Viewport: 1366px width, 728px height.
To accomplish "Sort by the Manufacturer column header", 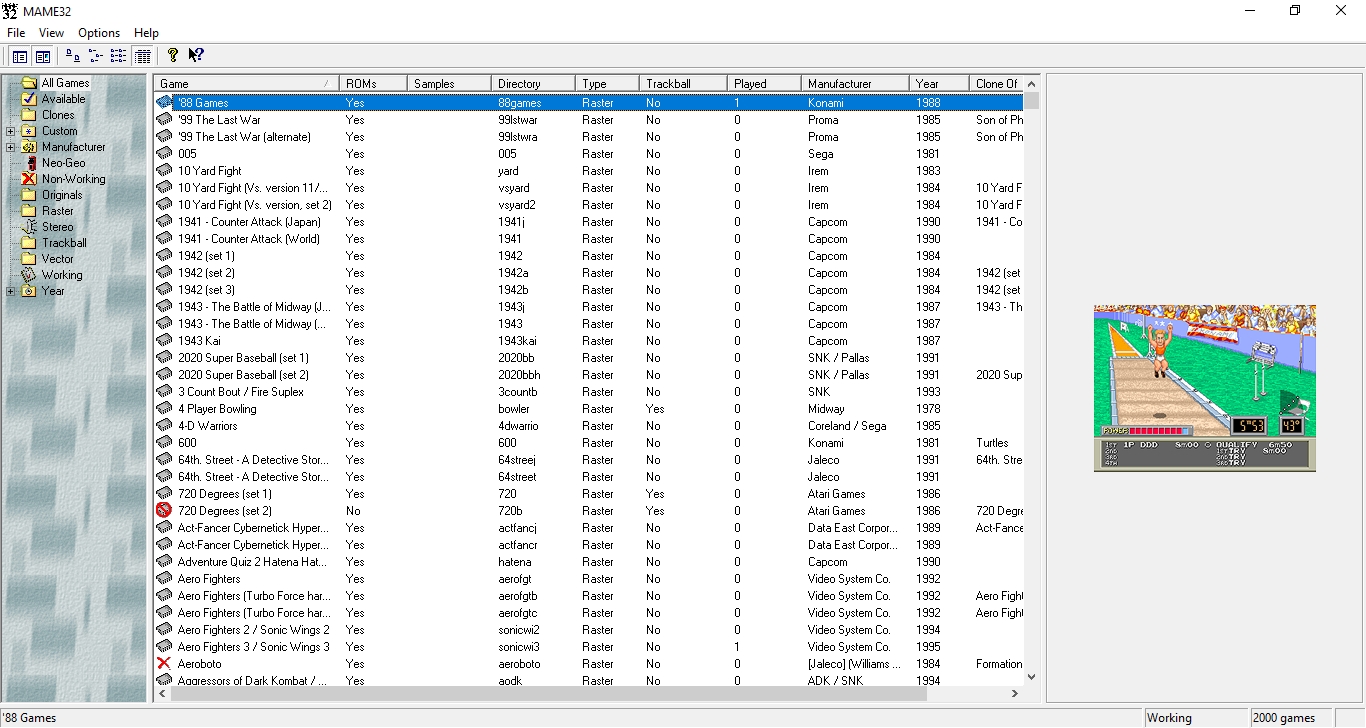I will pyautogui.click(x=855, y=84).
